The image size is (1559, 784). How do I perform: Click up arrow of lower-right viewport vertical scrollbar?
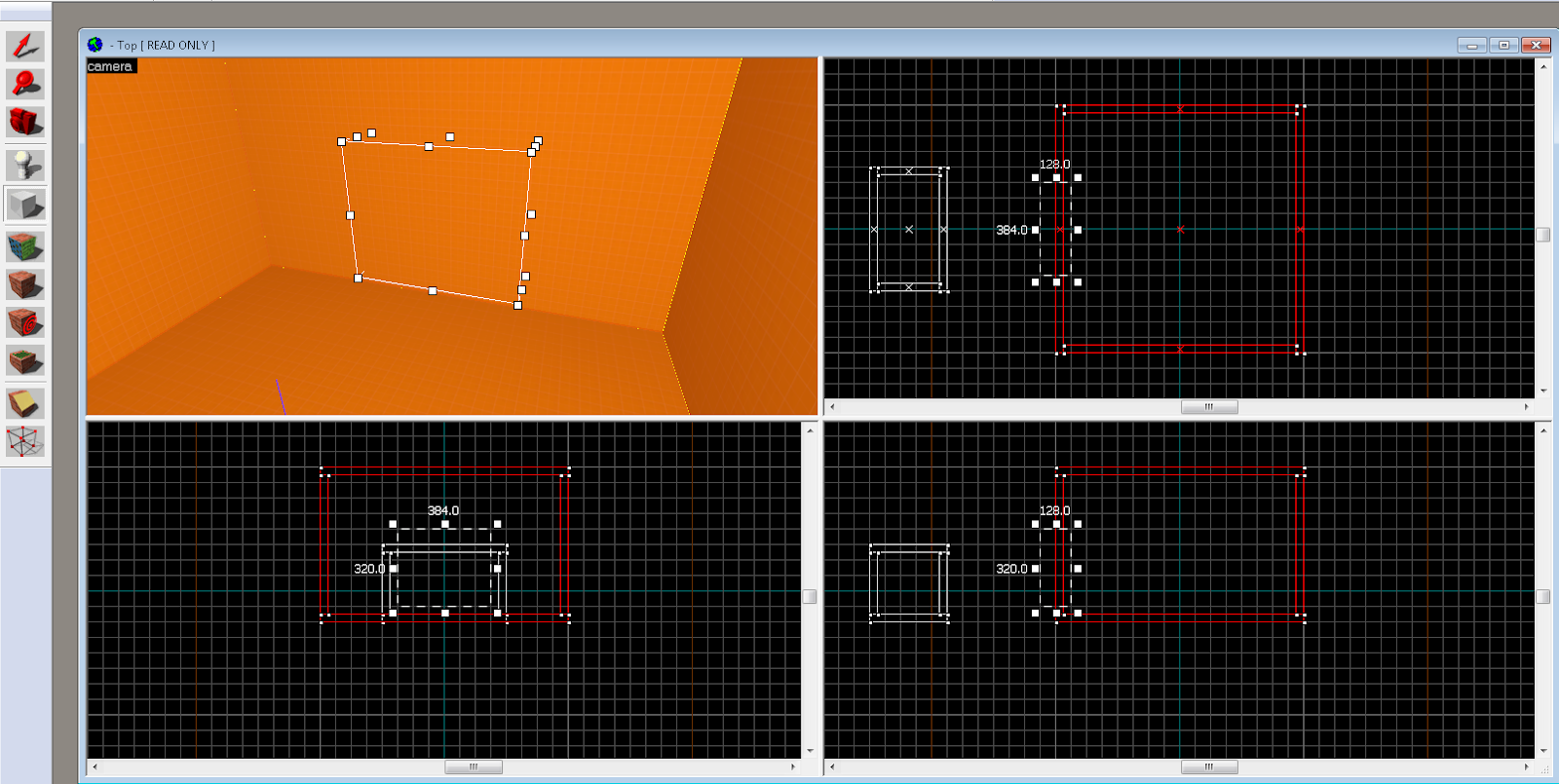(1543, 429)
